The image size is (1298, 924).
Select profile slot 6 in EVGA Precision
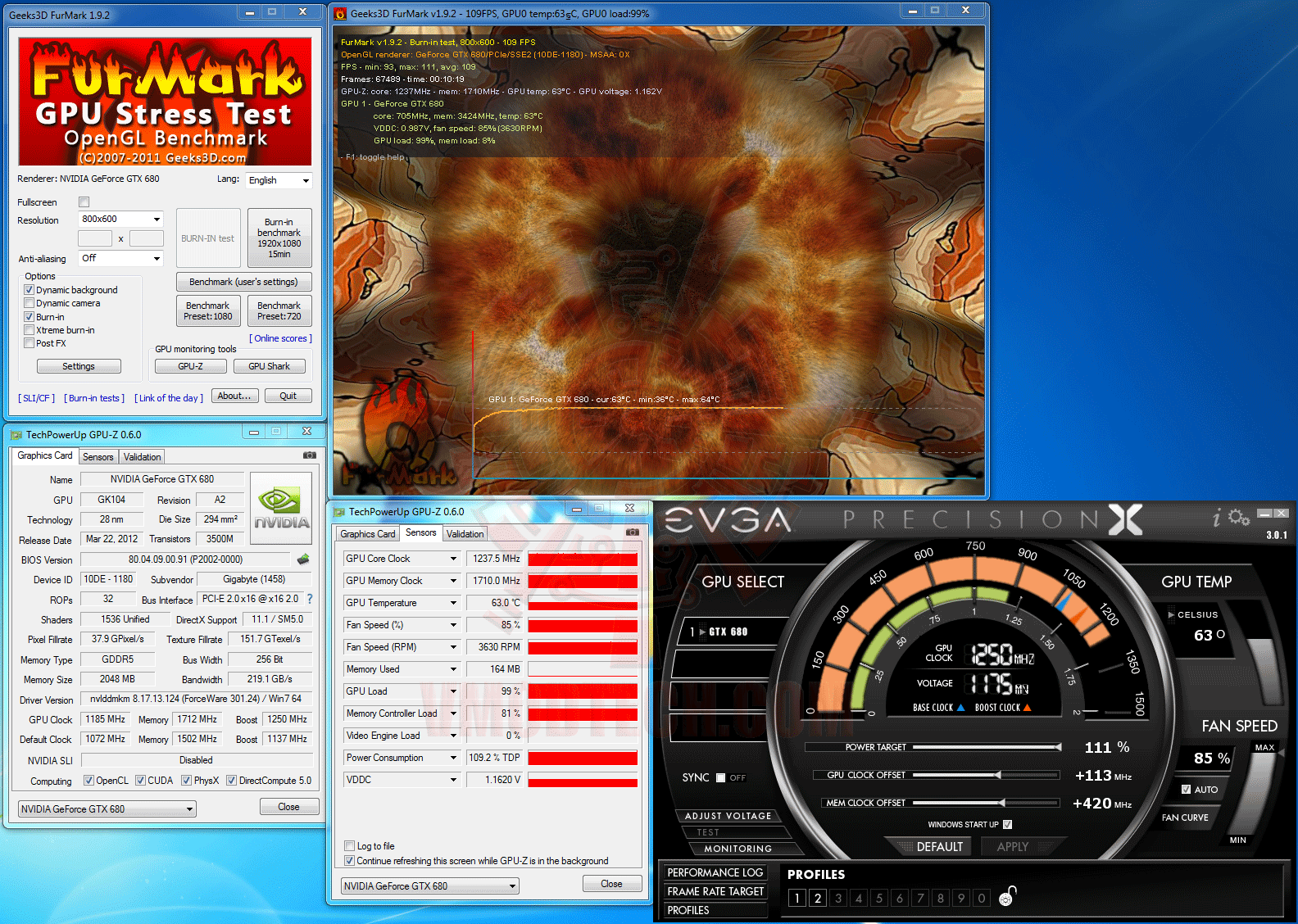click(x=899, y=898)
